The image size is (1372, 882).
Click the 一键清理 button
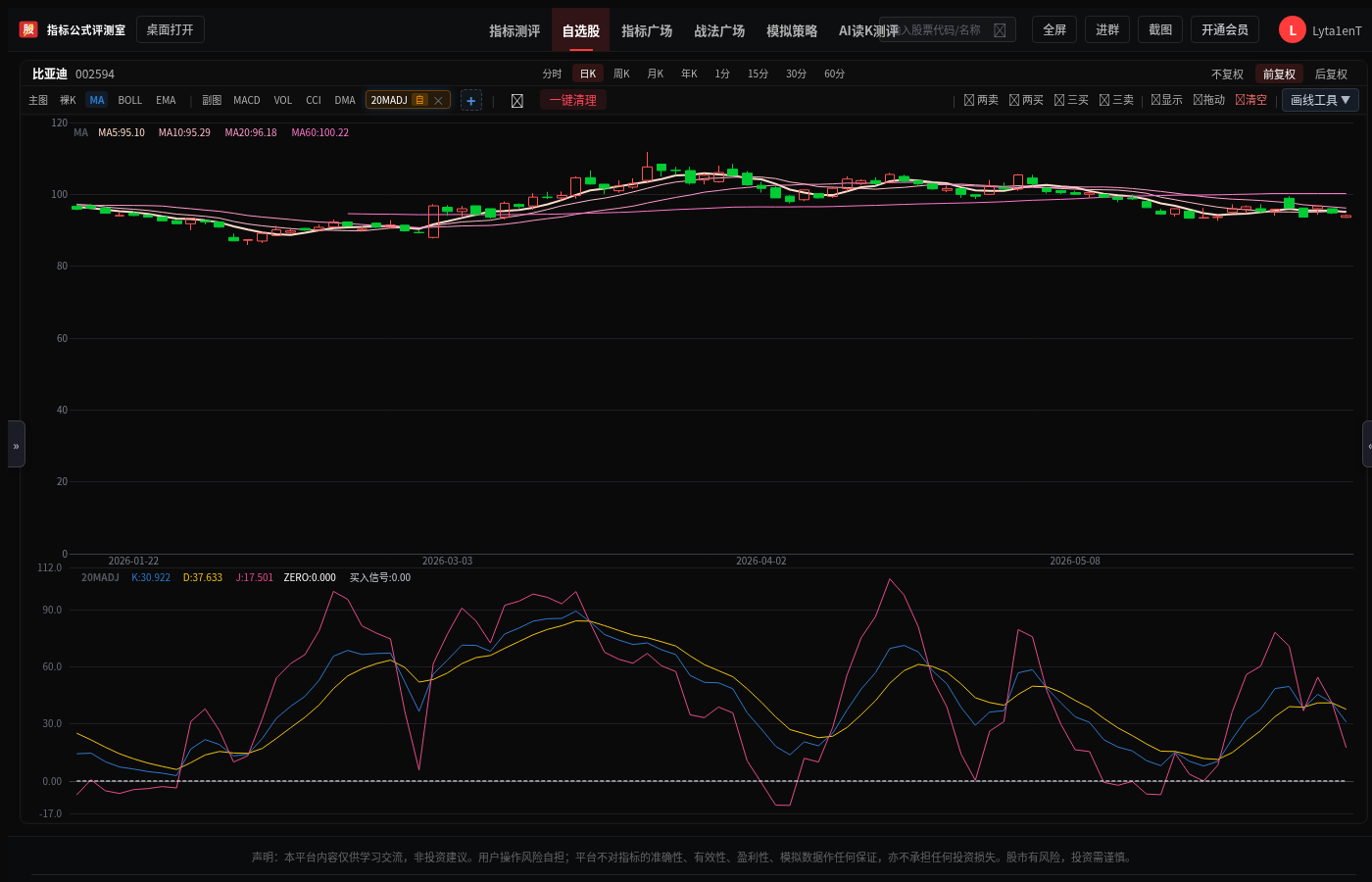pyautogui.click(x=573, y=100)
